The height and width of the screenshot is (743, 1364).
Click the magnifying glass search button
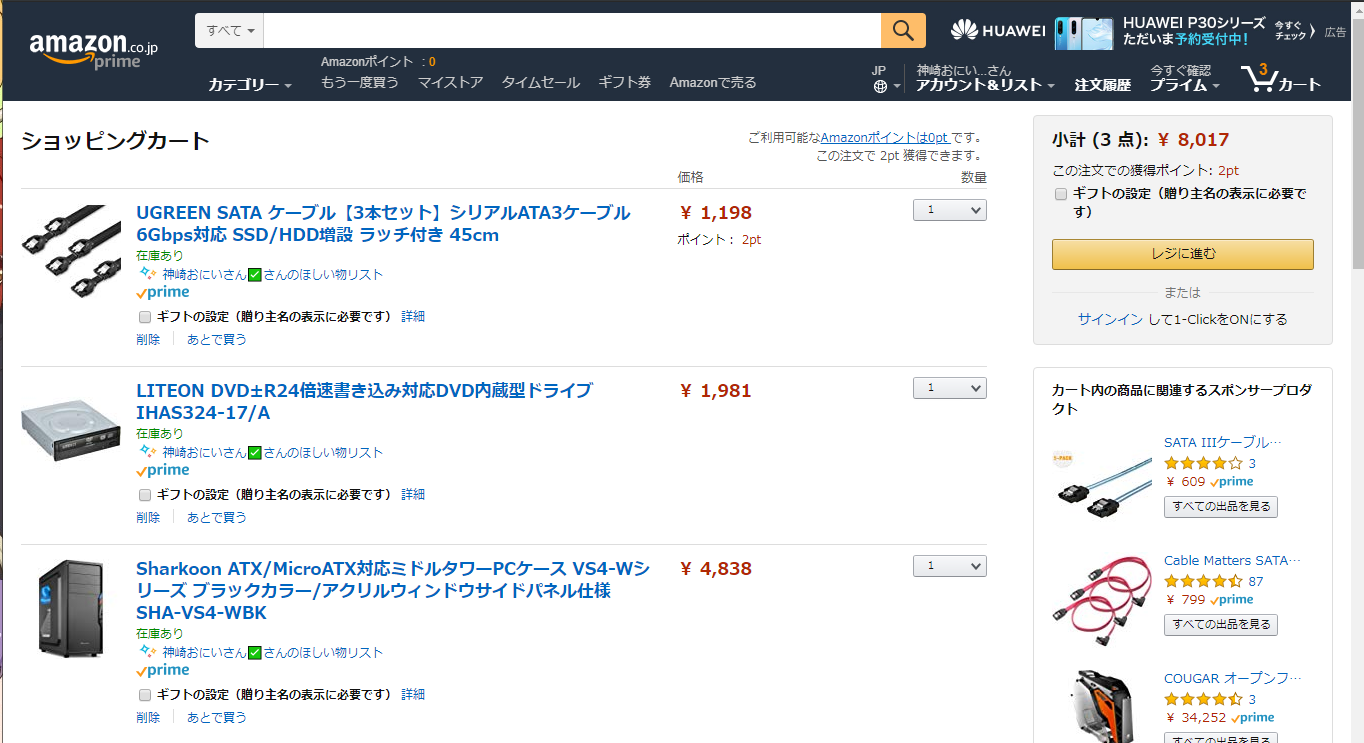point(903,31)
